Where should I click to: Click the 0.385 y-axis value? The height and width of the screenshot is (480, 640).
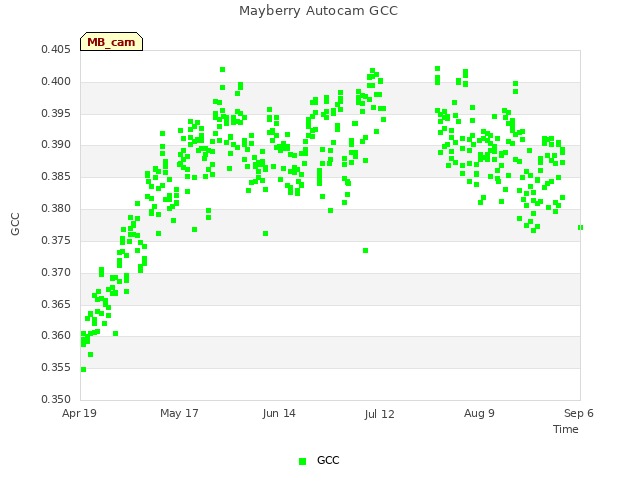coord(56,176)
